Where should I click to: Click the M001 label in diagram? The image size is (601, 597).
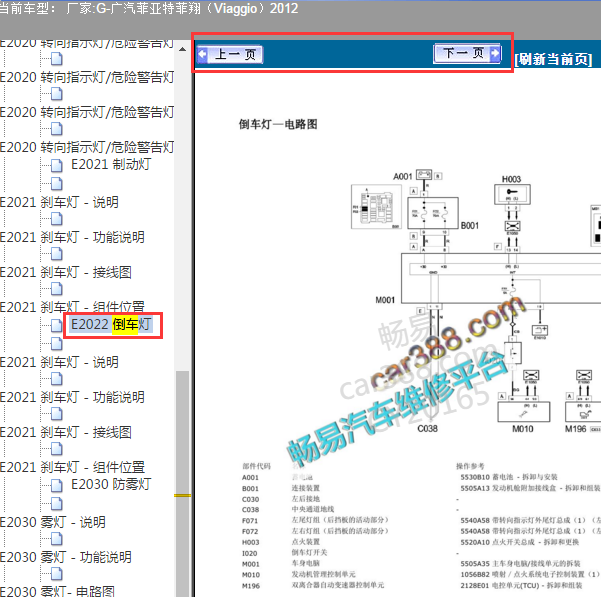coord(385,300)
